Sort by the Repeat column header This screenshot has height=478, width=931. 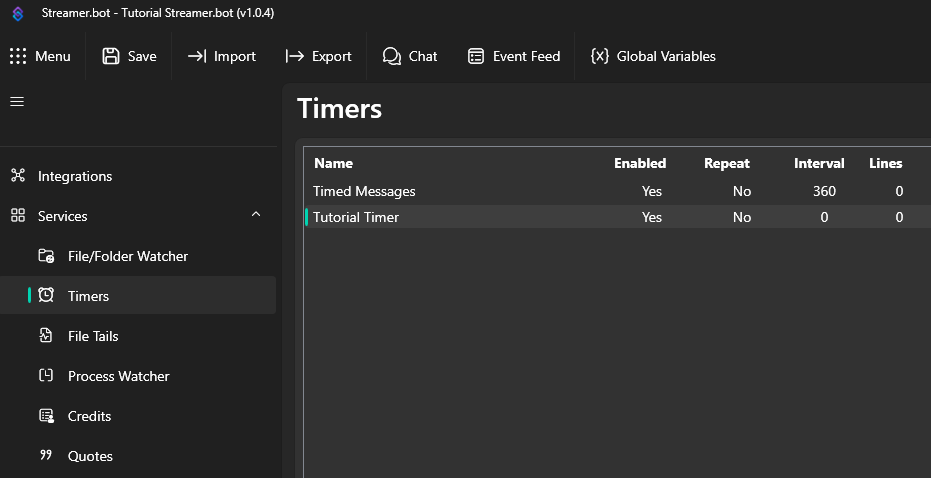click(x=727, y=163)
